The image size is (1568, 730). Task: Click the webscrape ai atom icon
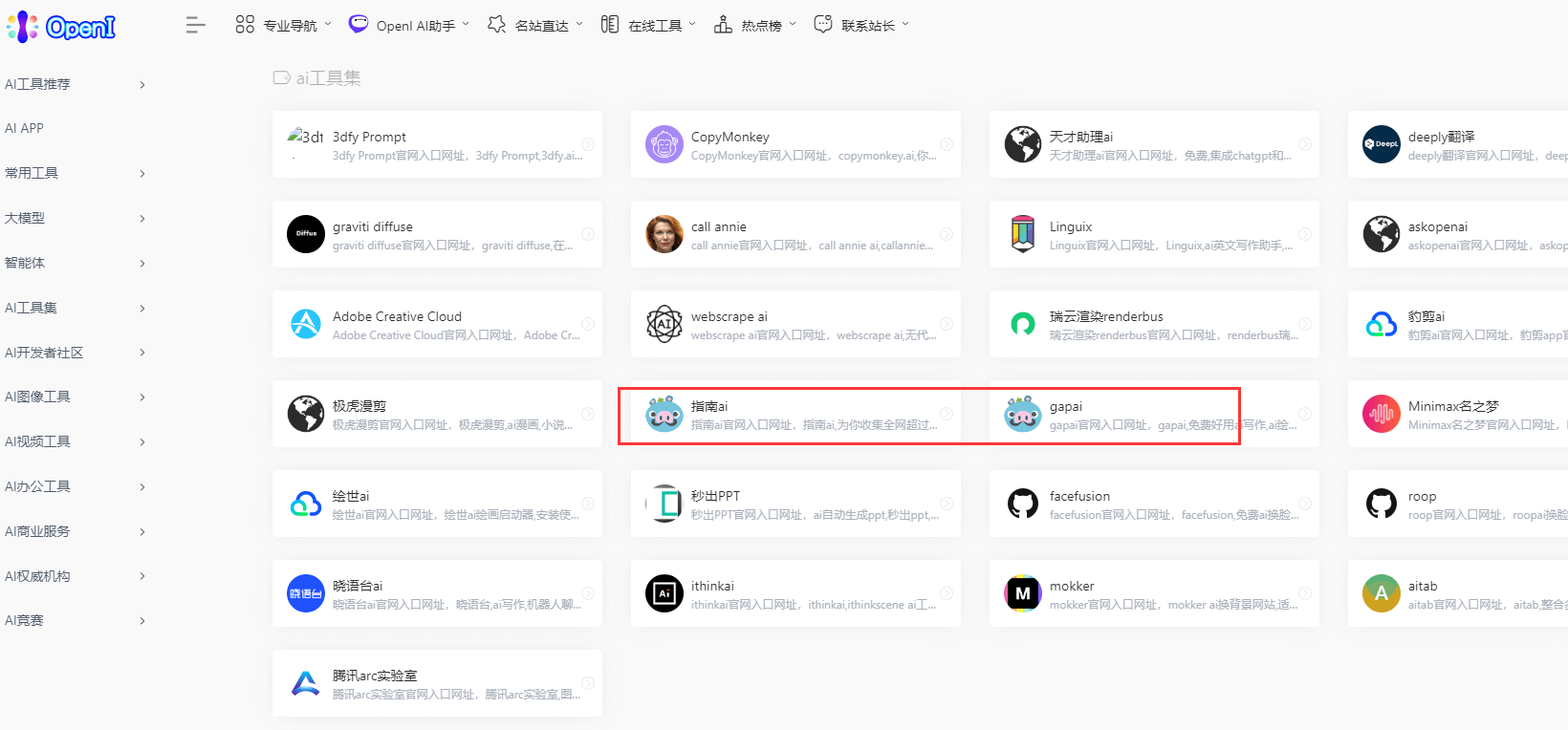pyautogui.click(x=664, y=324)
